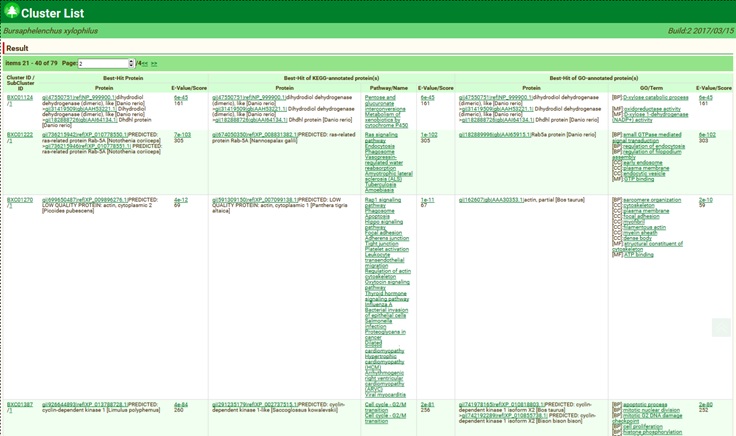Screen dimensions: 736x436
Task: Open cluster BXC01124 link
Action: [20, 98]
